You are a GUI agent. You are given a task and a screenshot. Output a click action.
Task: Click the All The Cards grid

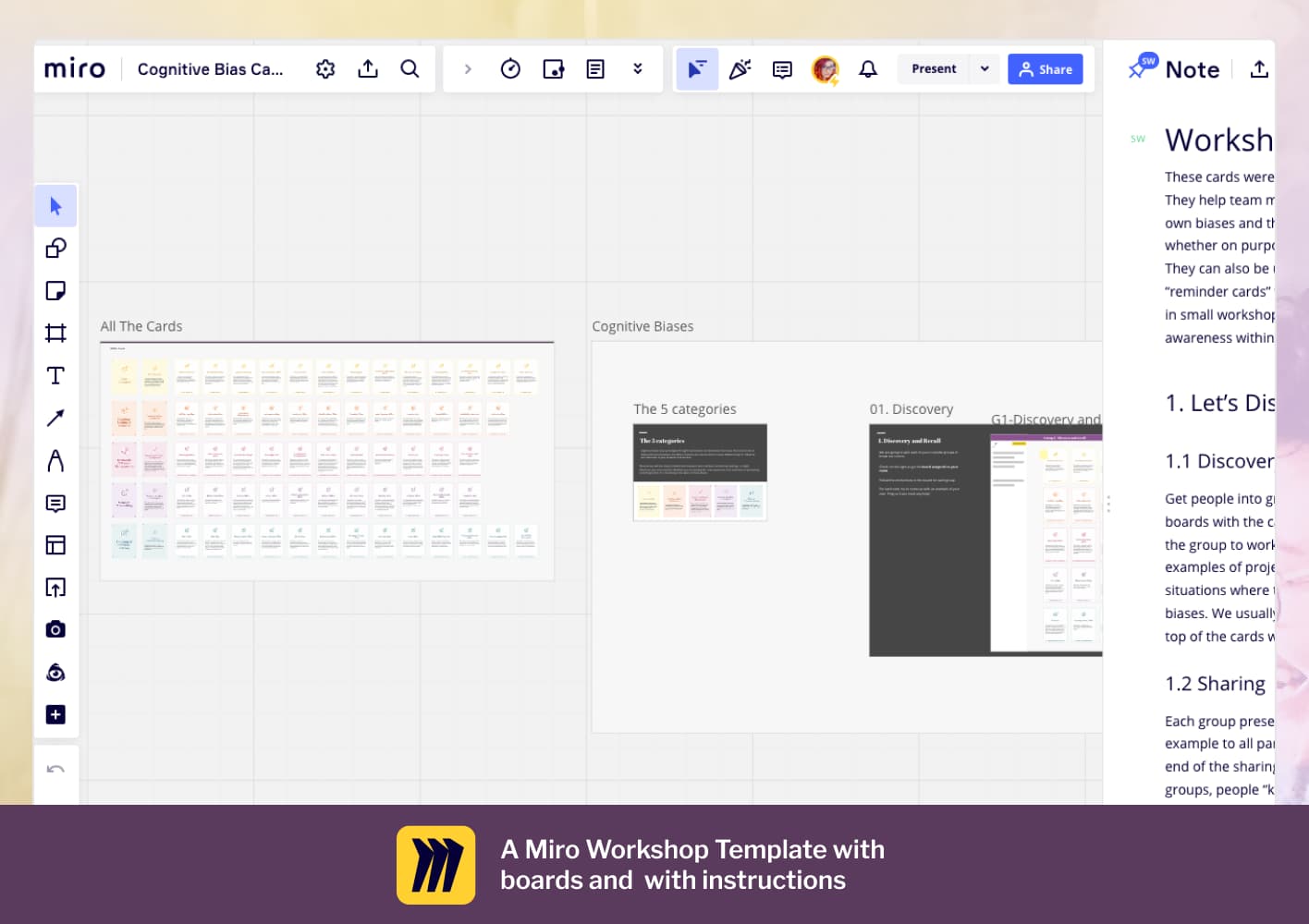[x=327, y=461]
